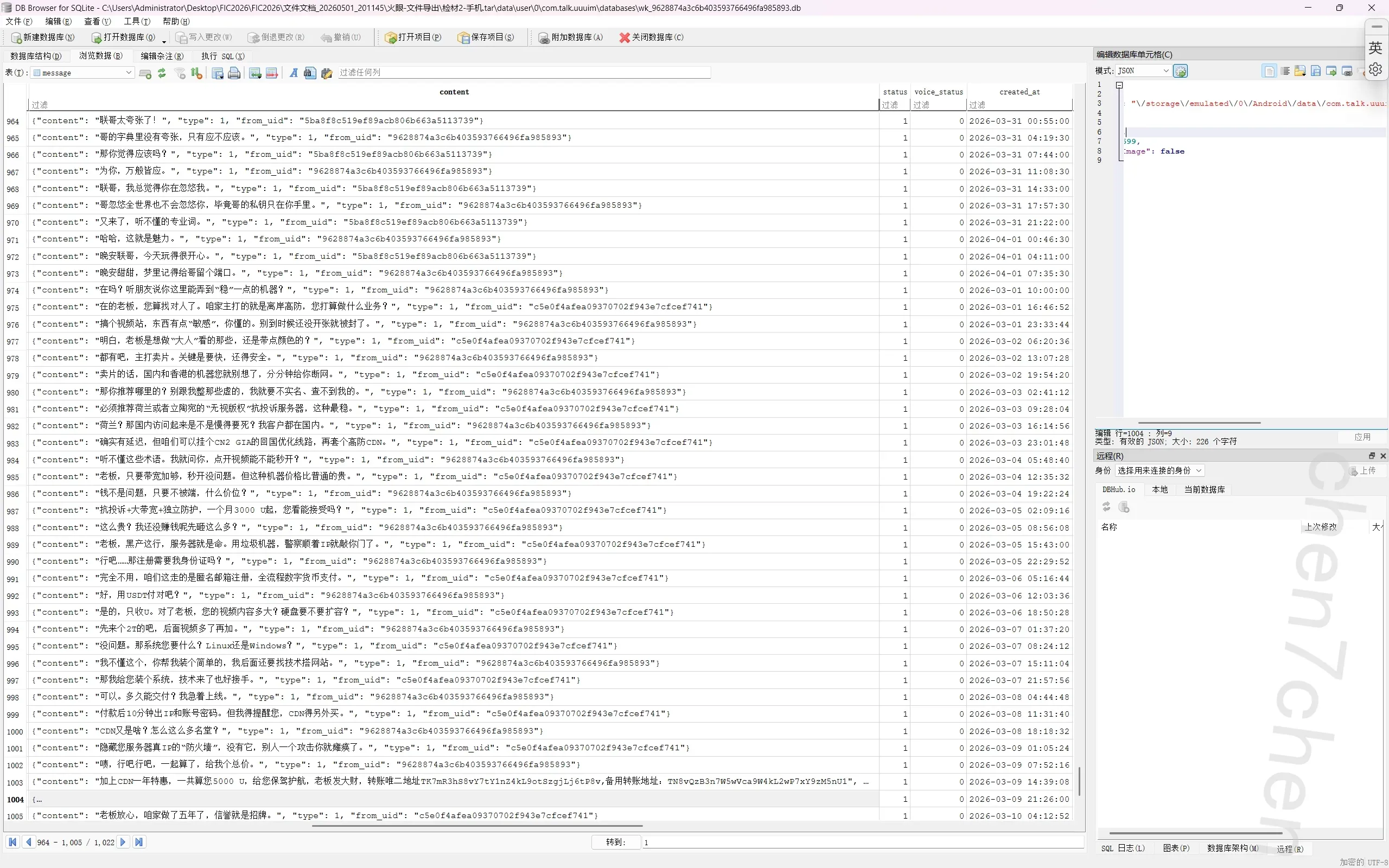Click 保存项目 (Save Project) toolbar button
This screenshot has height=868, width=1389.
(x=486, y=37)
